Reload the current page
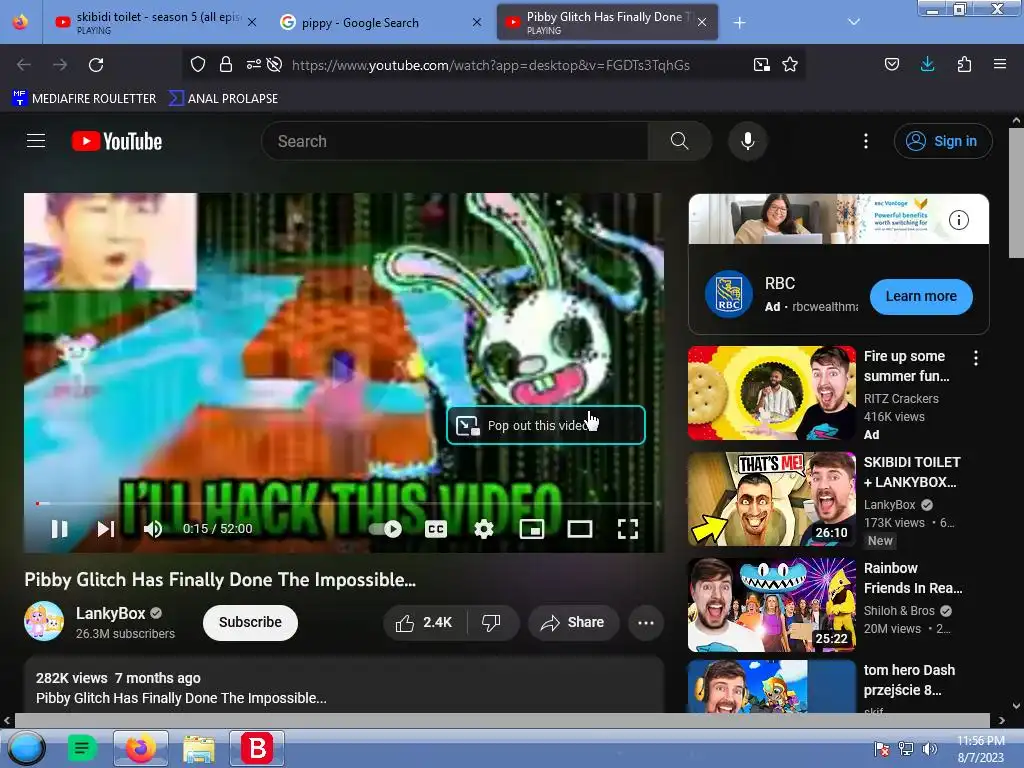This screenshot has width=1024, height=768. pyautogui.click(x=96, y=65)
